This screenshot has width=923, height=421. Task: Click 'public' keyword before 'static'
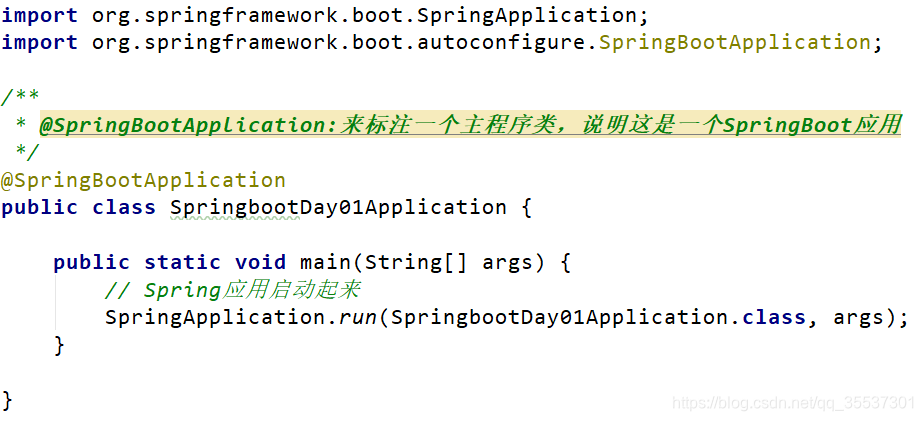[x=91, y=263]
